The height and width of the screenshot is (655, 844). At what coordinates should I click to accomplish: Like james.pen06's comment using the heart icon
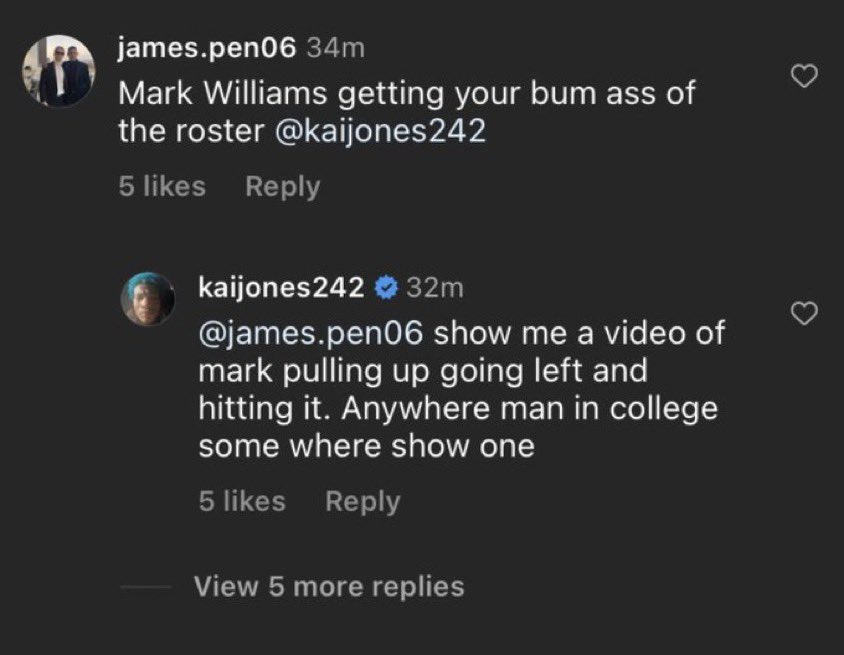pyautogui.click(x=804, y=75)
